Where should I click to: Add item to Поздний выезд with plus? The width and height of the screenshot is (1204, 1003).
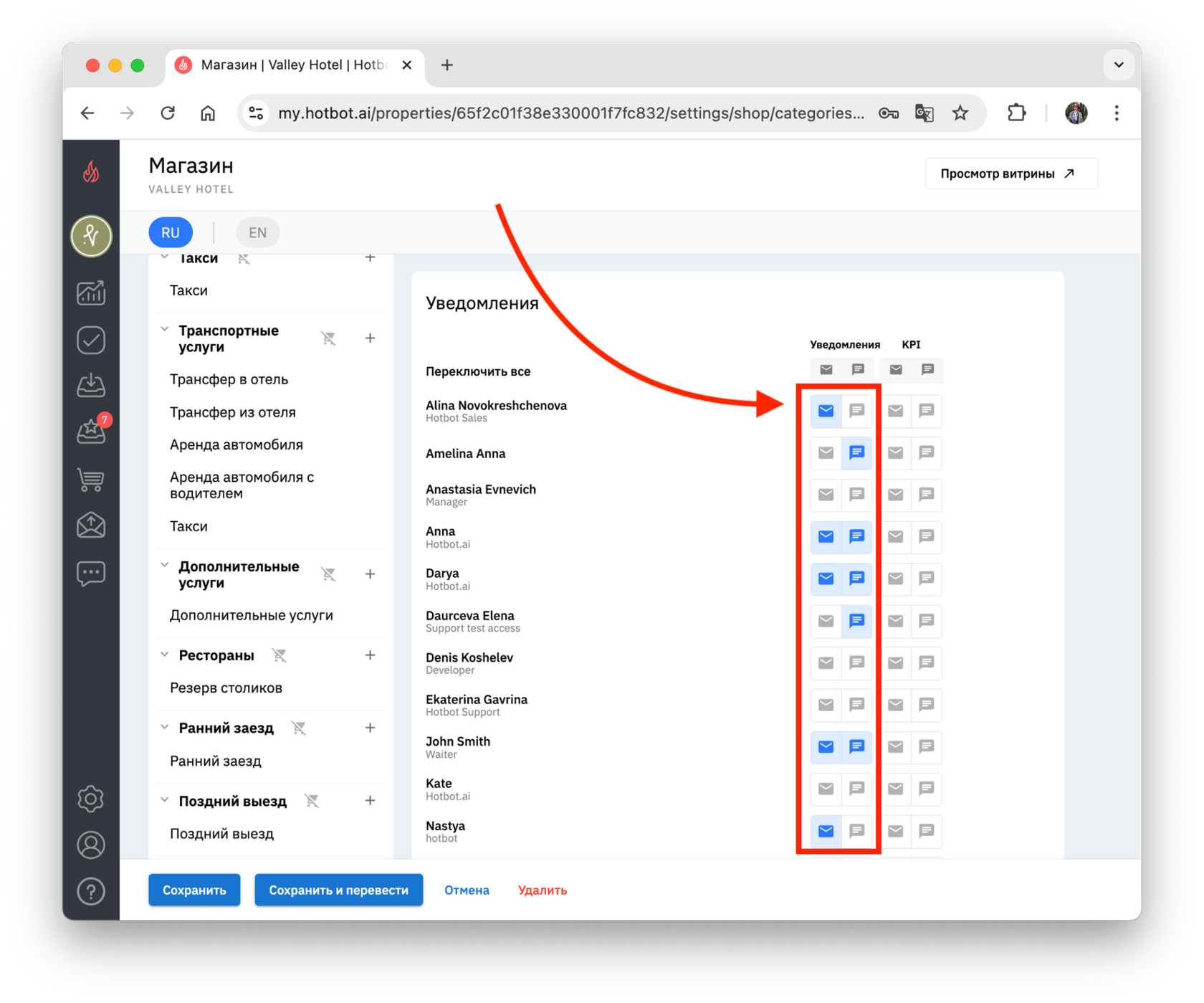(370, 801)
